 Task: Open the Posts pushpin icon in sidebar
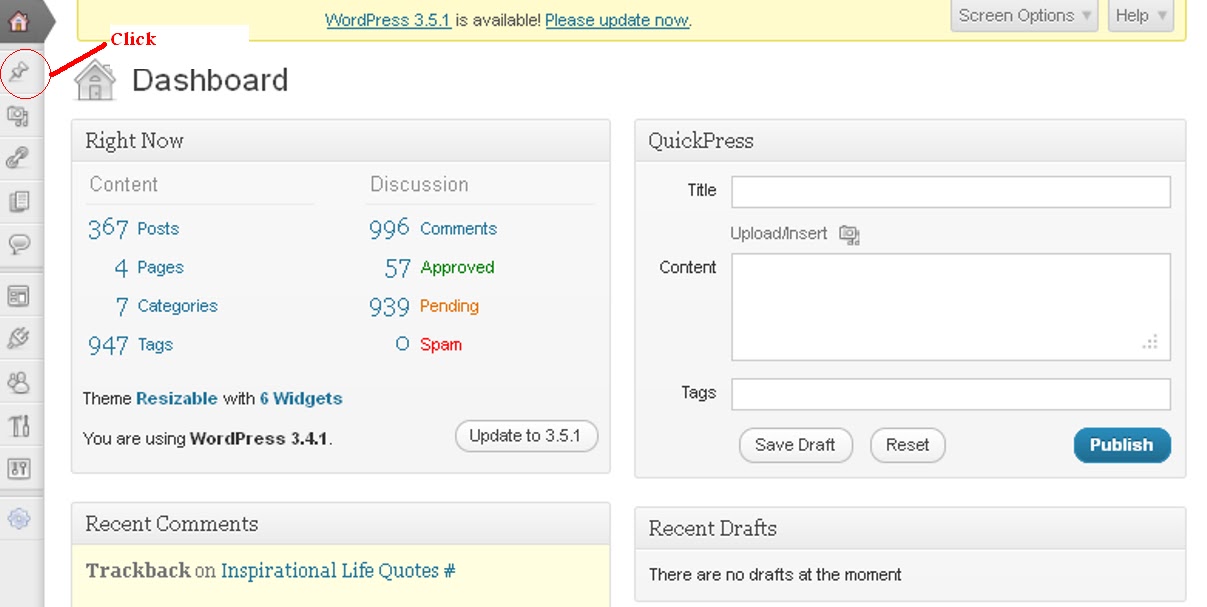[19, 73]
